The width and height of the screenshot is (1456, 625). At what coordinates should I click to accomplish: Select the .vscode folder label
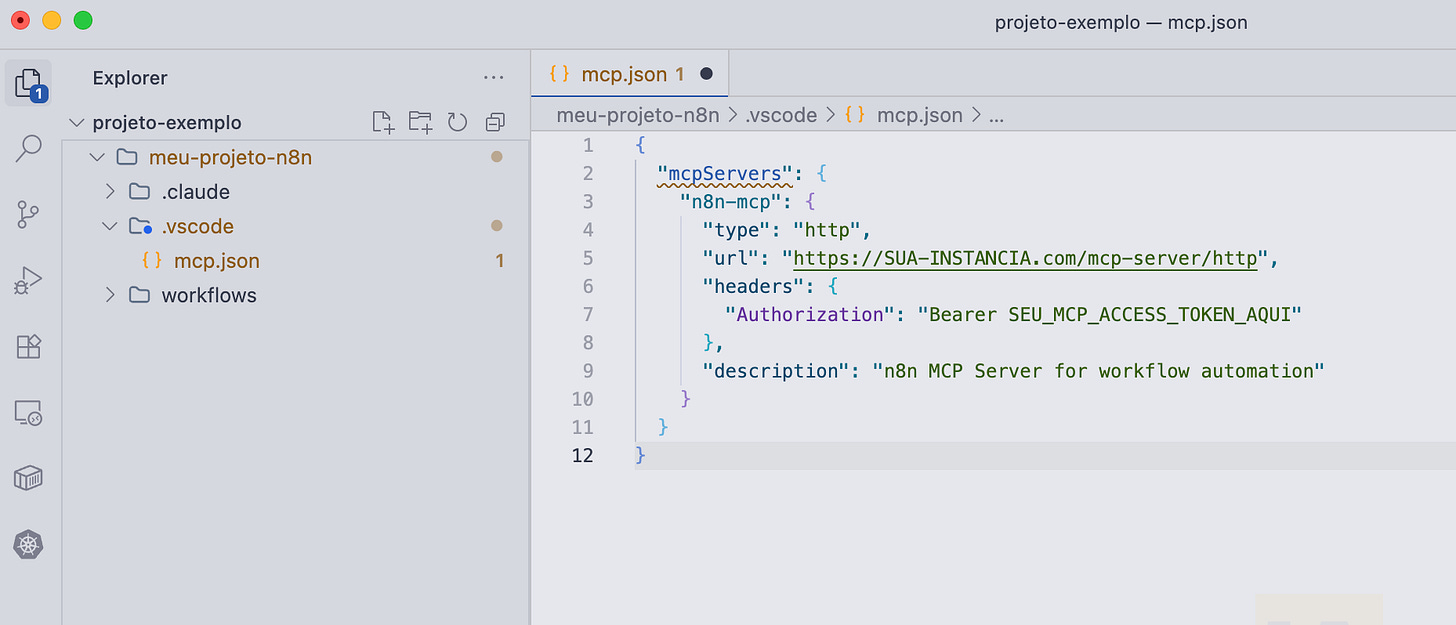[197, 226]
